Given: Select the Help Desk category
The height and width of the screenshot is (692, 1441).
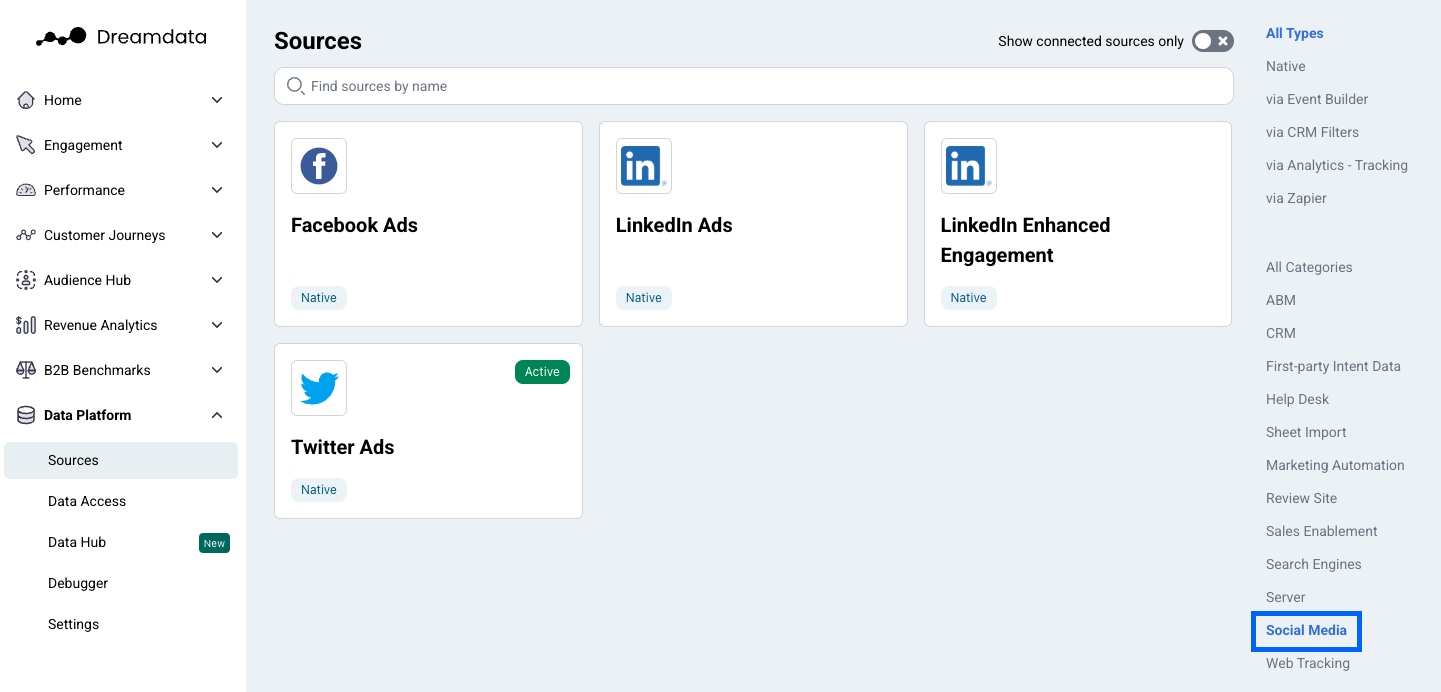Looking at the screenshot, I should 1297,399.
